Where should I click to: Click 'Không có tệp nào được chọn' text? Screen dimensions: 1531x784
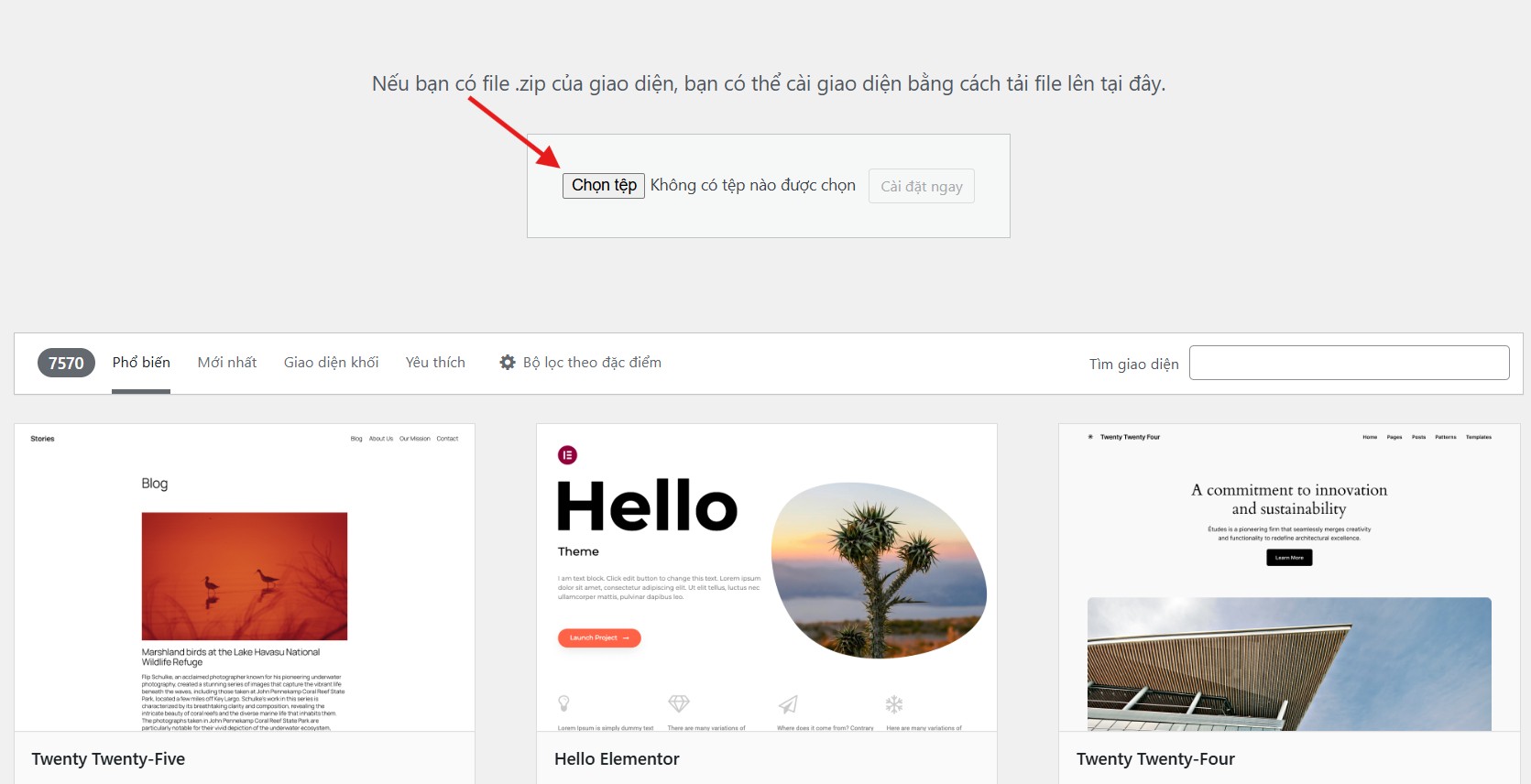click(753, 185)
